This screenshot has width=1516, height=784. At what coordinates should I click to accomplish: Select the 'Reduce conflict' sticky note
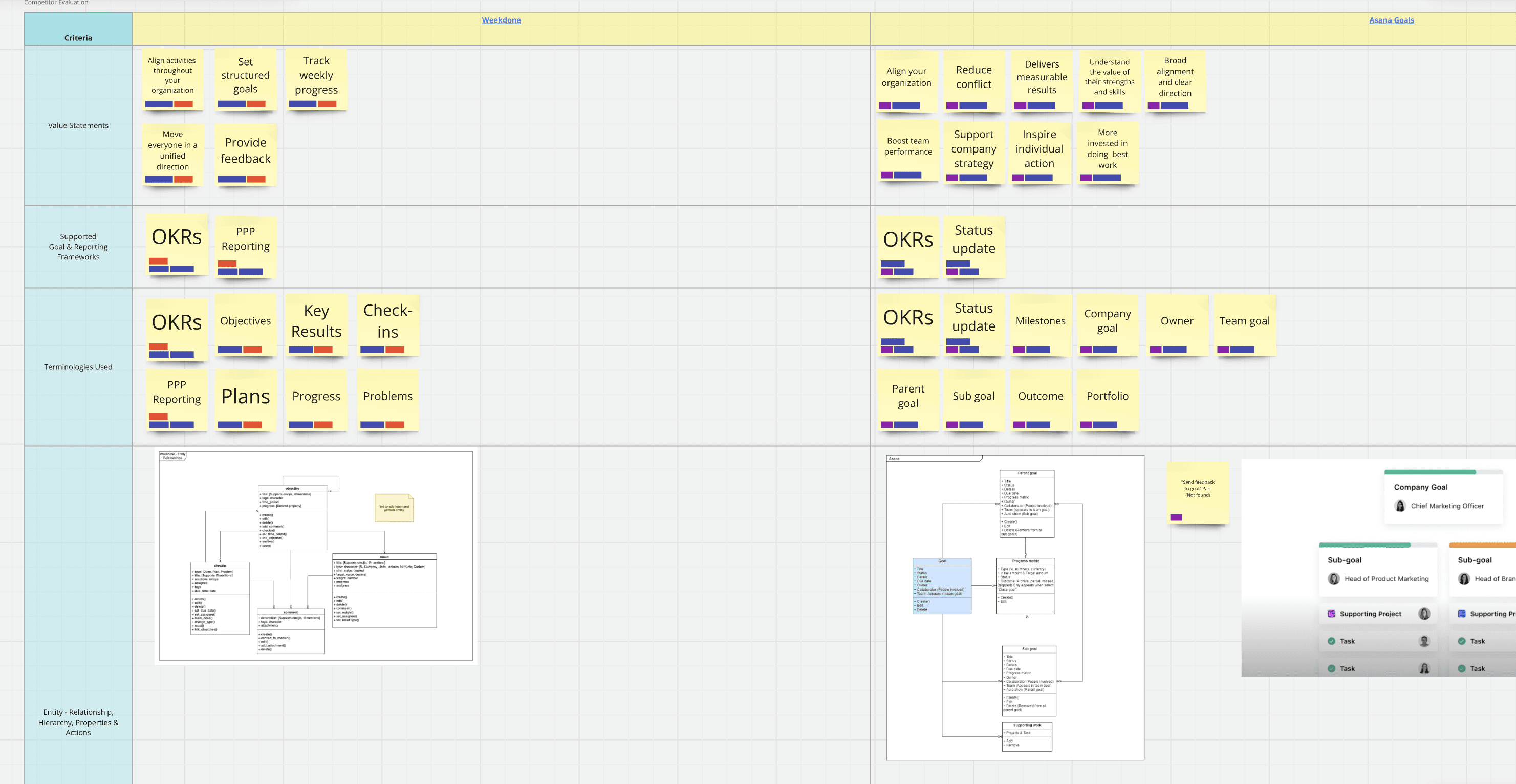coord(973,81)
